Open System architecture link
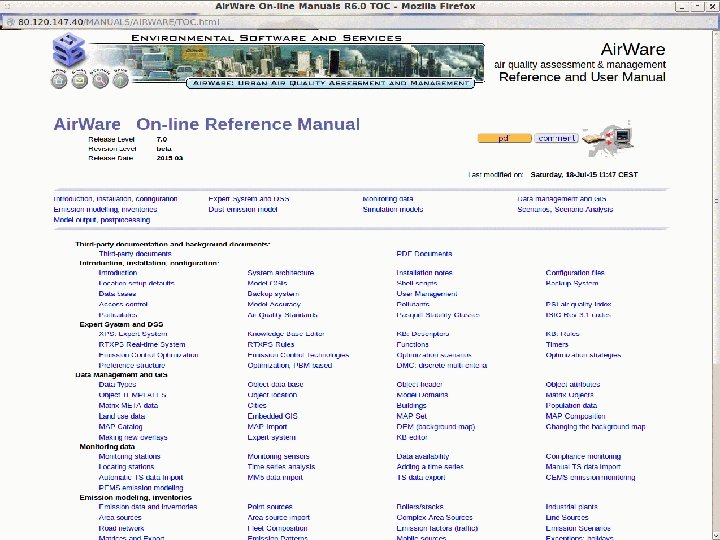The height and width of the screenshot is (540, 720). point(281,273)
